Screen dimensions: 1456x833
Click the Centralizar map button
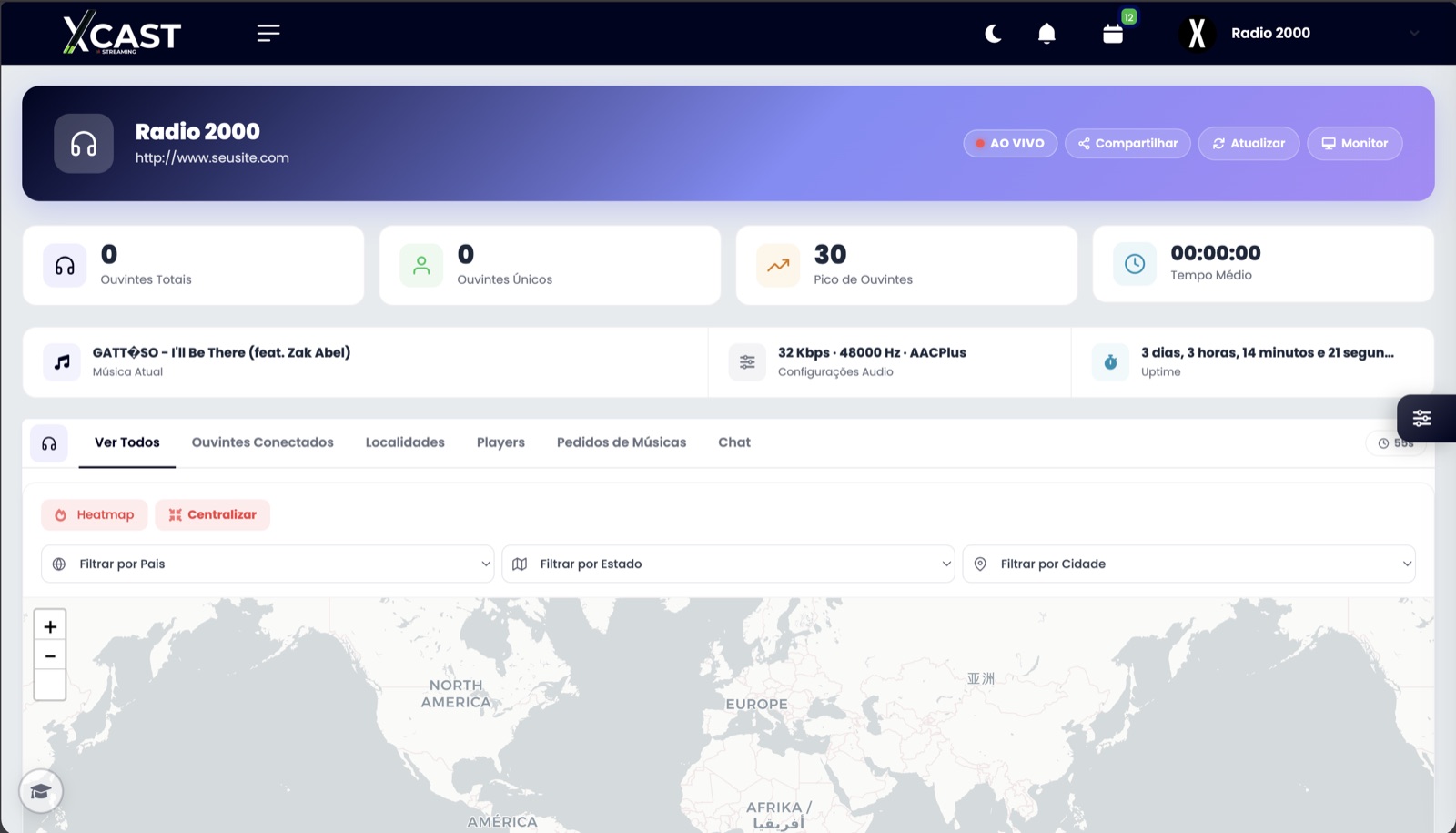[212, 514]
